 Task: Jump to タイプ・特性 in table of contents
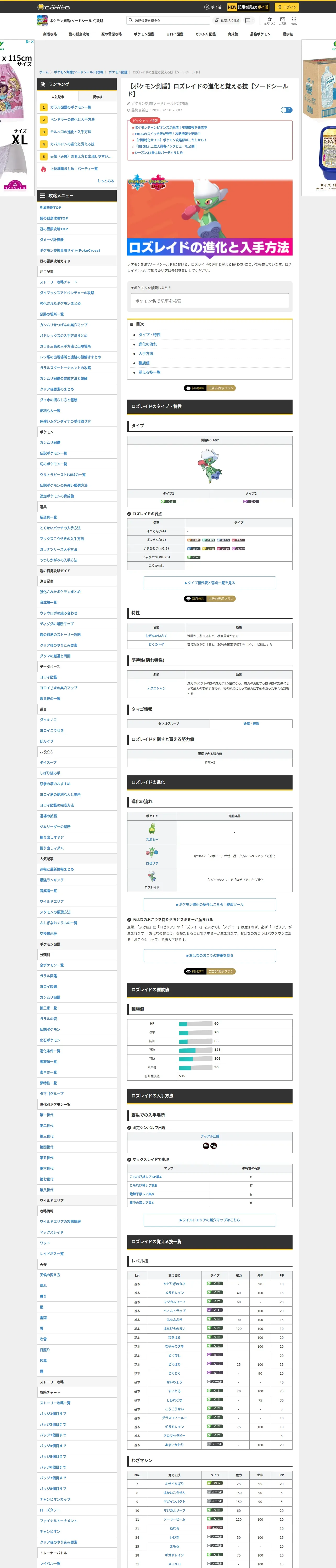click(x=149, y=335)
